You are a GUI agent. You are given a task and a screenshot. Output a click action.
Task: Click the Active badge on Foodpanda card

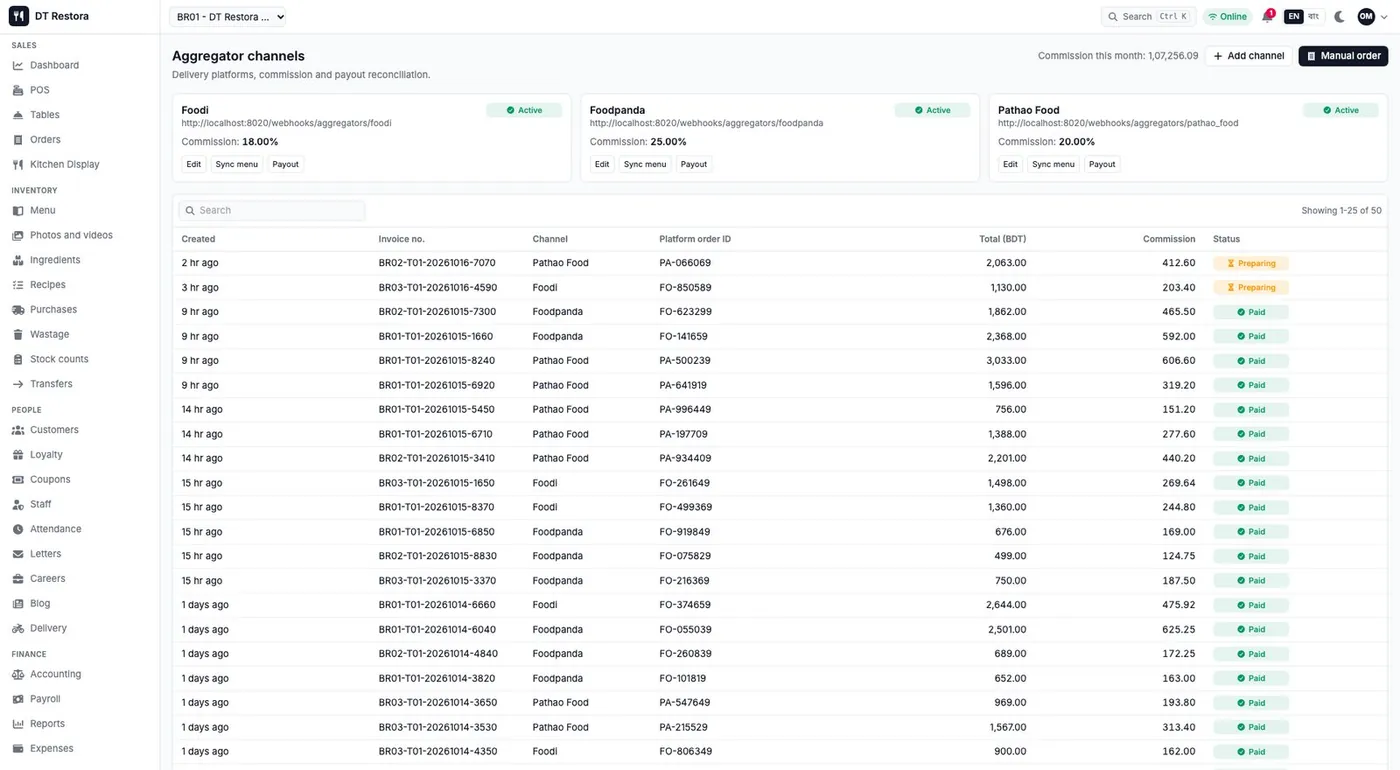932,110
